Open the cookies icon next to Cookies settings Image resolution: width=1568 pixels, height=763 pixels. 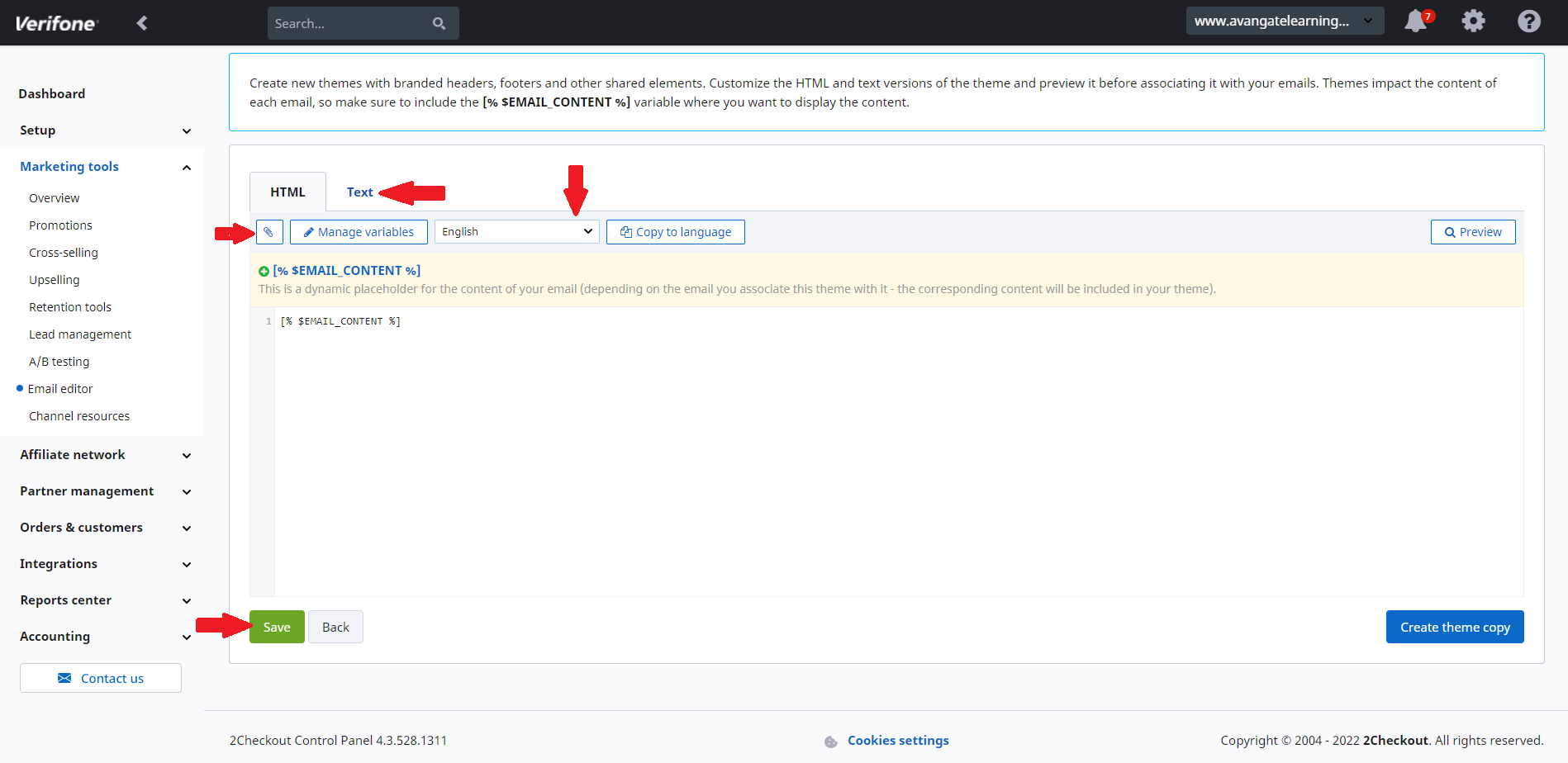point(830,741)
